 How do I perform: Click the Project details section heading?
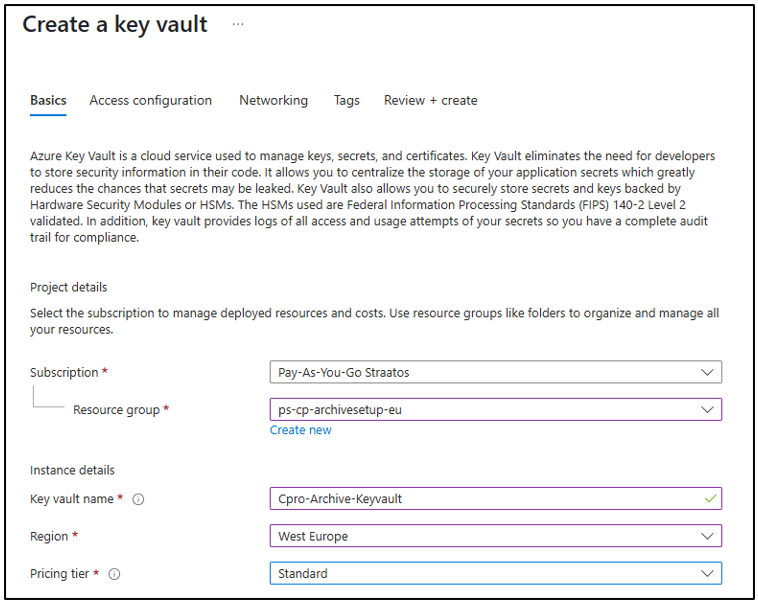(x=68, y=287)
